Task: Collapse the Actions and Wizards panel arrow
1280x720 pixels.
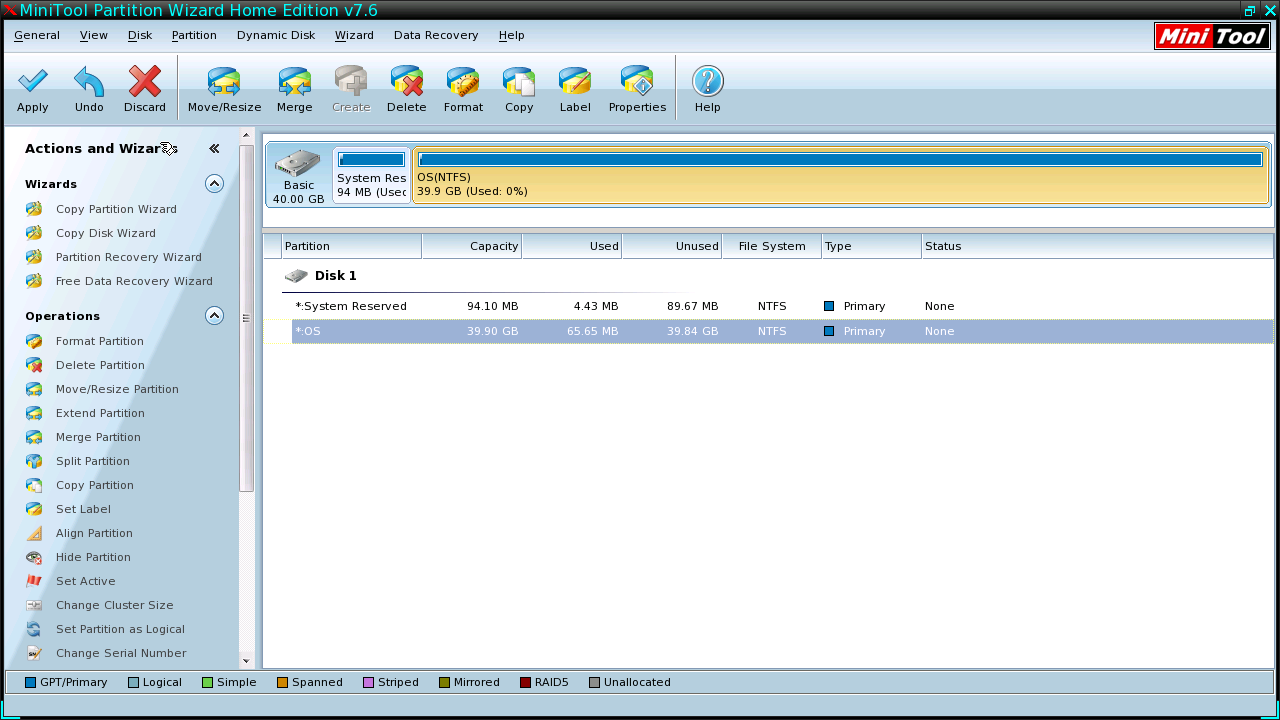Action: click(214, 148)
